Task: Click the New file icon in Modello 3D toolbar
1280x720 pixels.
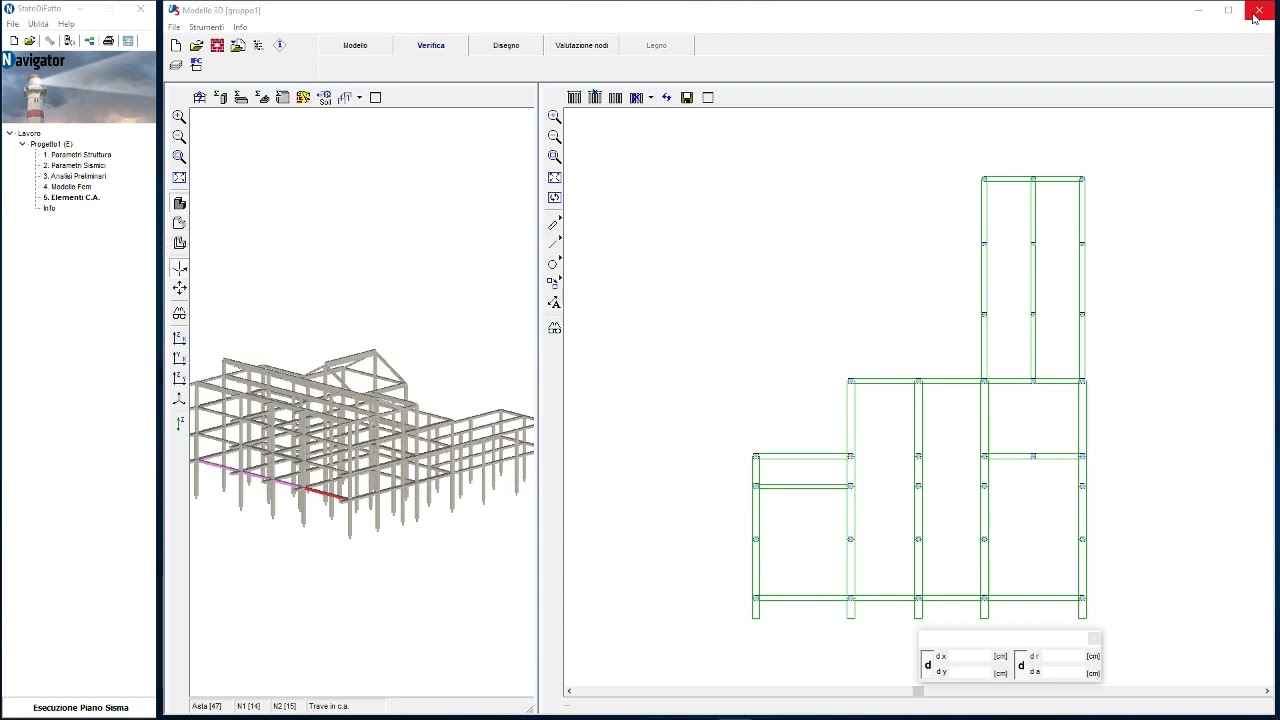Action: (176, 45)
